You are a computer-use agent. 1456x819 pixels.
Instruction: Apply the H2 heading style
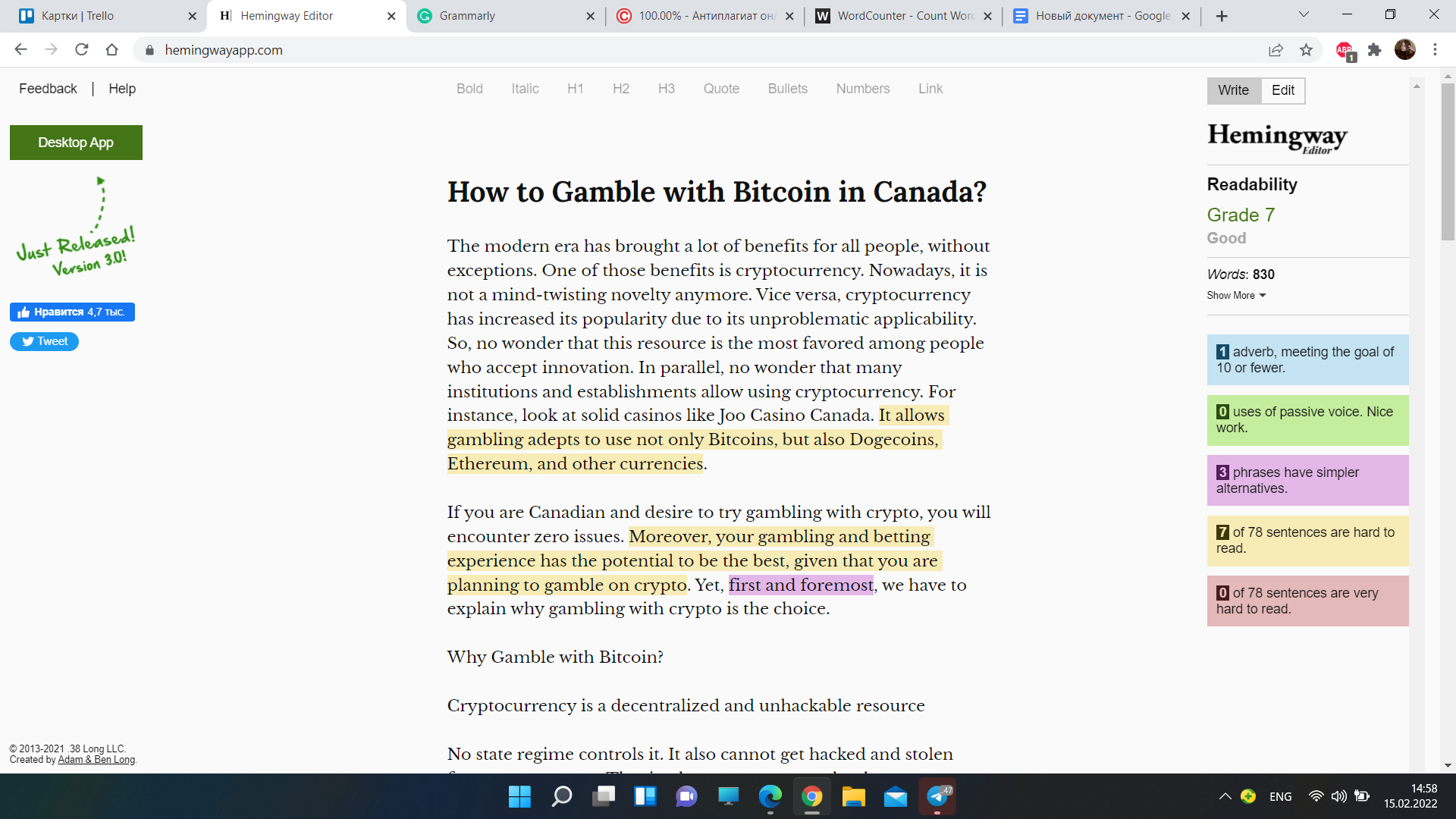coord(621,89)
